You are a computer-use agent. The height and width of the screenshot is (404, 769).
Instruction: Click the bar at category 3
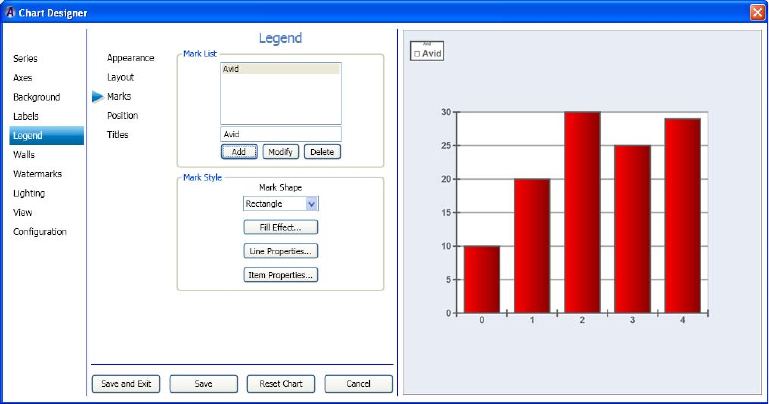click(633, 229)
